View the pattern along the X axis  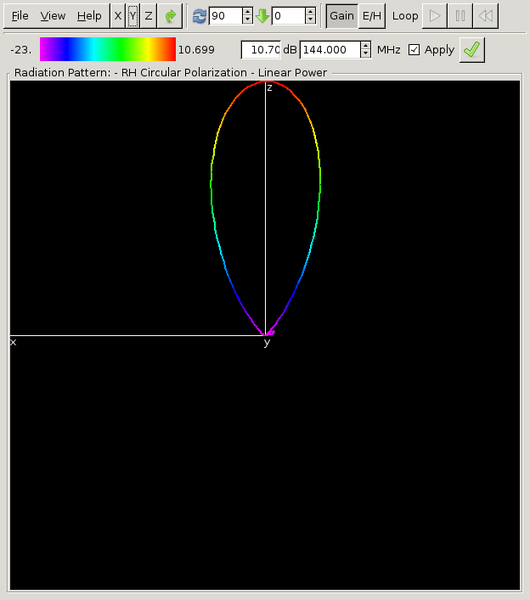118,16
